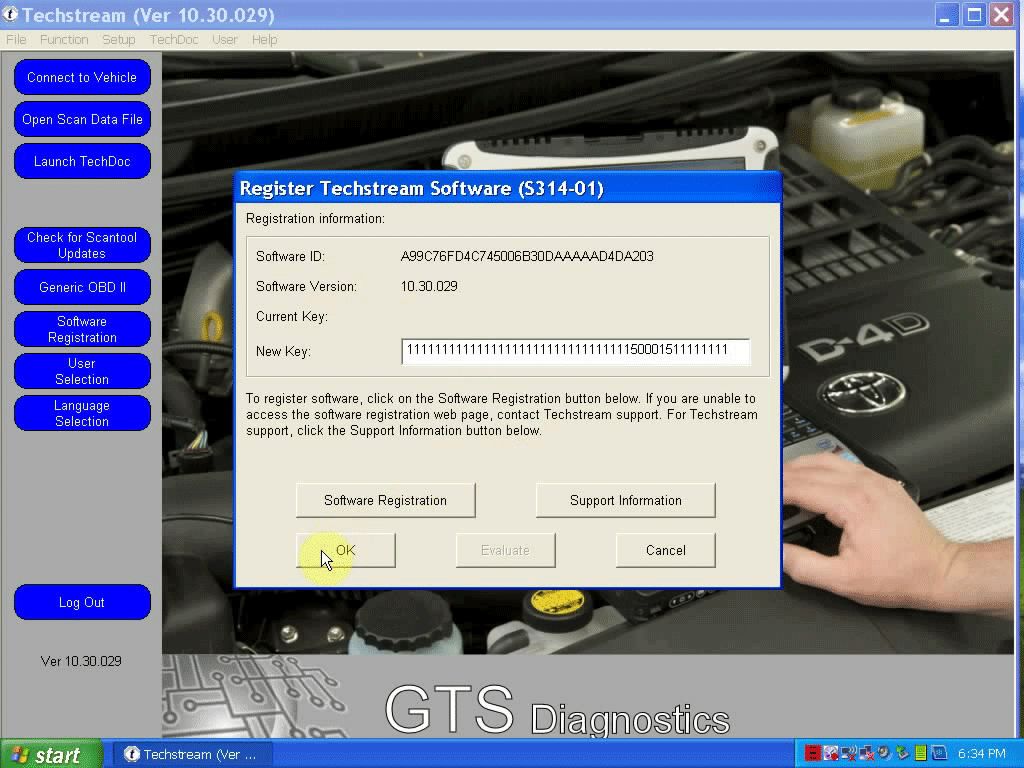Click the system tray clock
Screen dimensions: 1024x768
click(982, 754)
